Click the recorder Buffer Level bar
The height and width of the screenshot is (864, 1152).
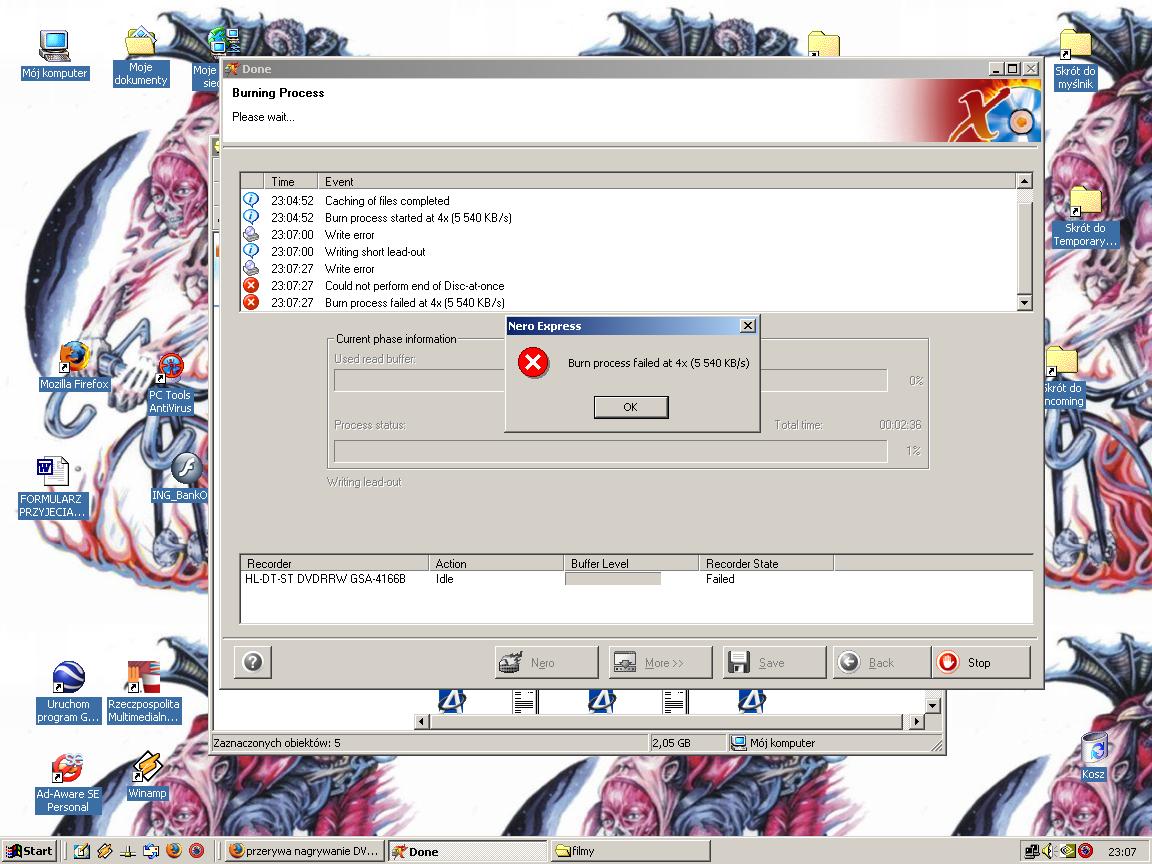(613, 579)
